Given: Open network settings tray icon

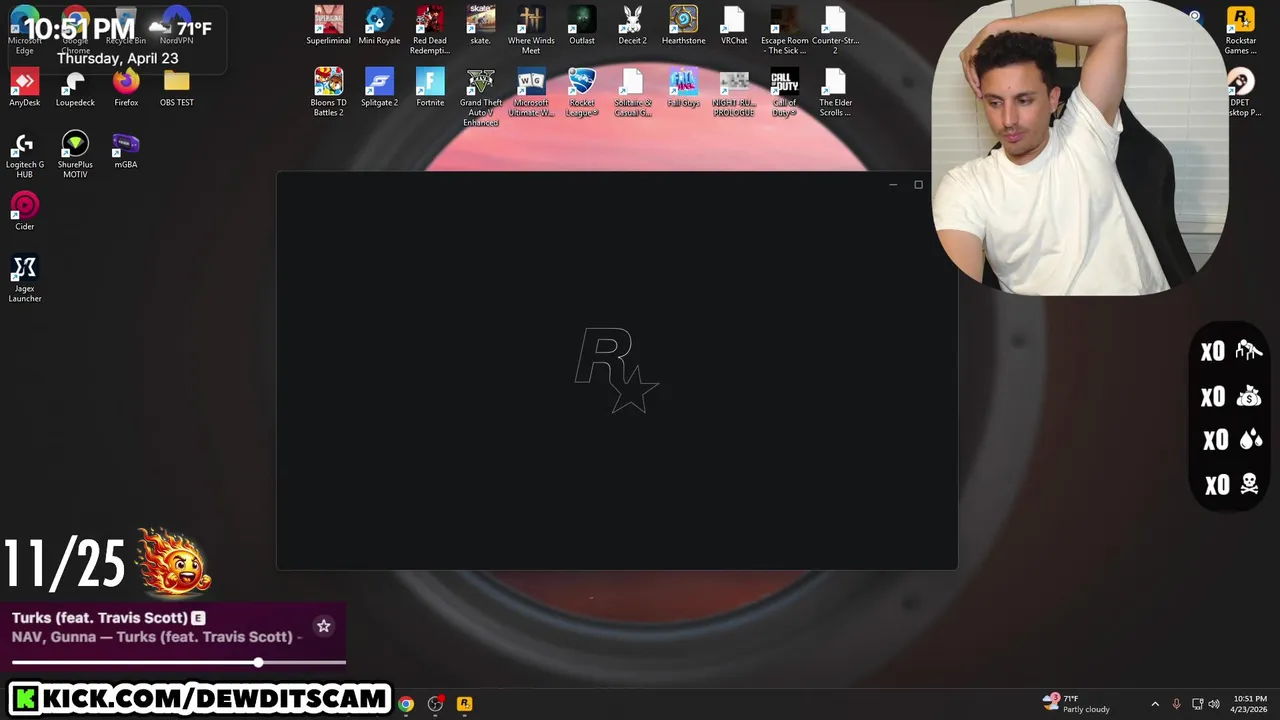Looking at the screenshot, I should pyautogui.click(x=1198, y=704).
